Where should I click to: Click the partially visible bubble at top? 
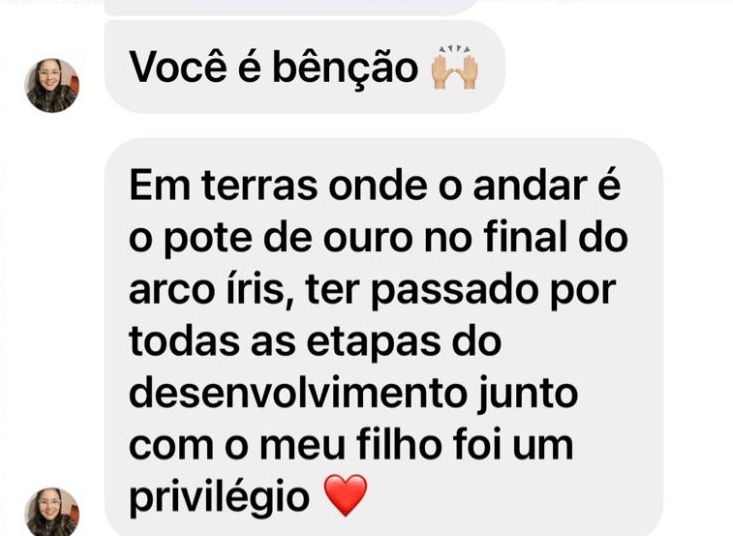point(290,7)
